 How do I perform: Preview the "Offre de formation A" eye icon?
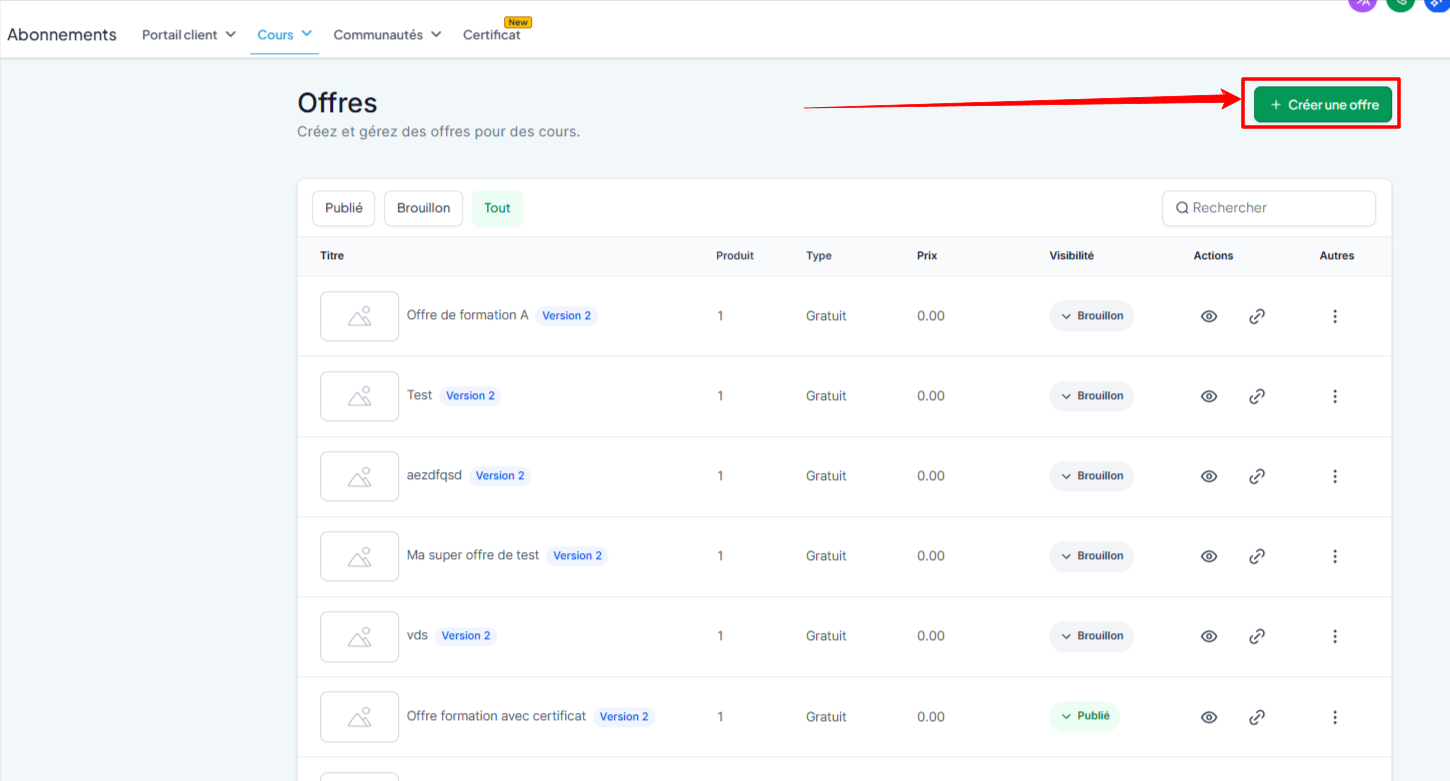1209,316
